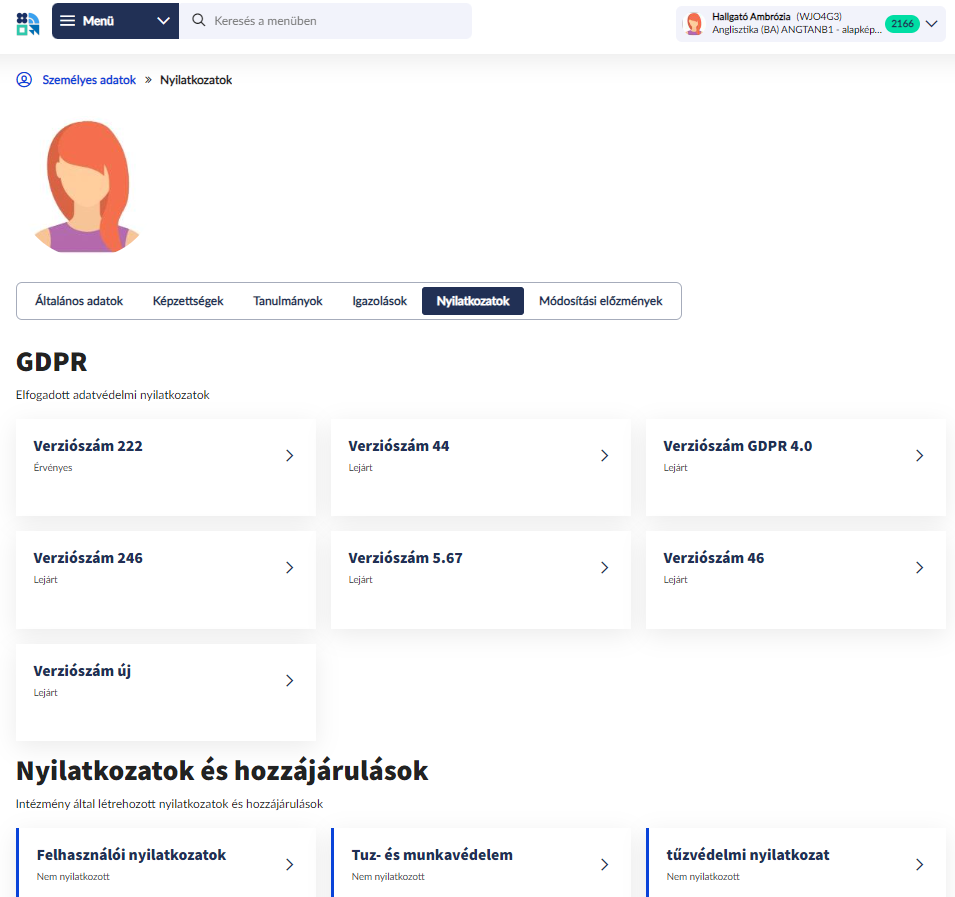The image size is (955, 897).
Task: Click the Személyes adatok breadcrumb icon
Action: point(24,80)
